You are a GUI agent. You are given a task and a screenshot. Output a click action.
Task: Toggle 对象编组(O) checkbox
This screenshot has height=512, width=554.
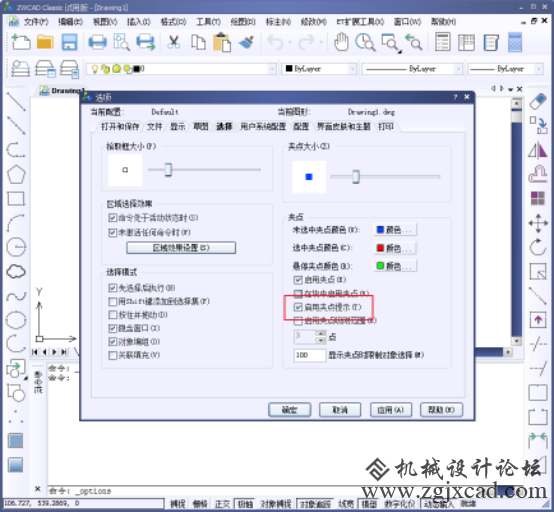tap(112, 342)
